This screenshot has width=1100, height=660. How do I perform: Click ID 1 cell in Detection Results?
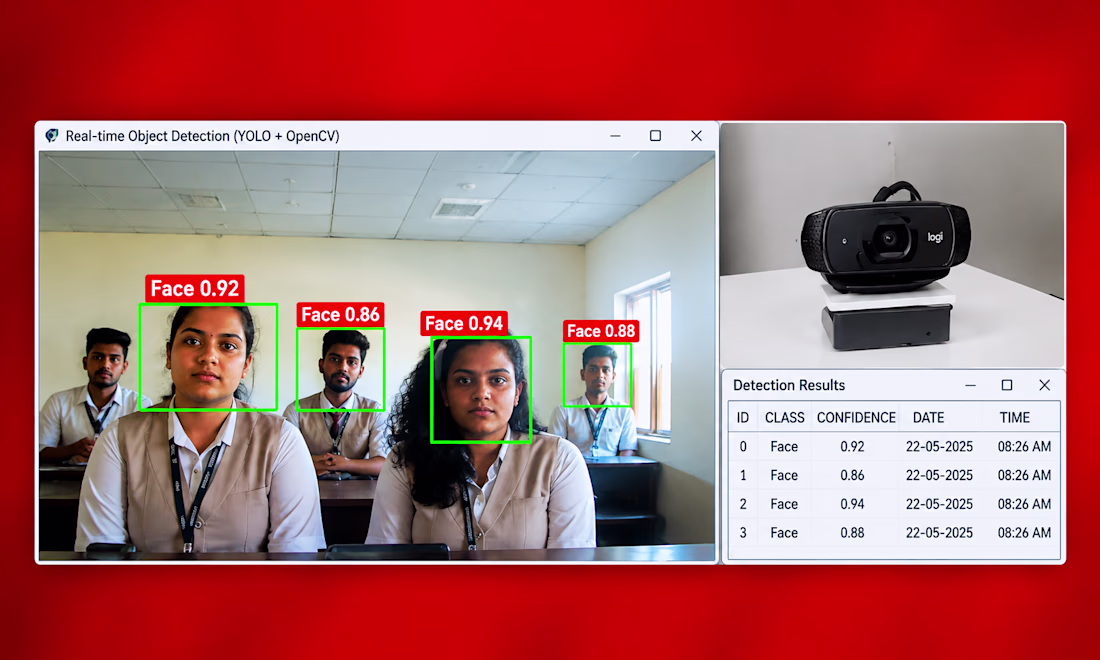point(743,476)
